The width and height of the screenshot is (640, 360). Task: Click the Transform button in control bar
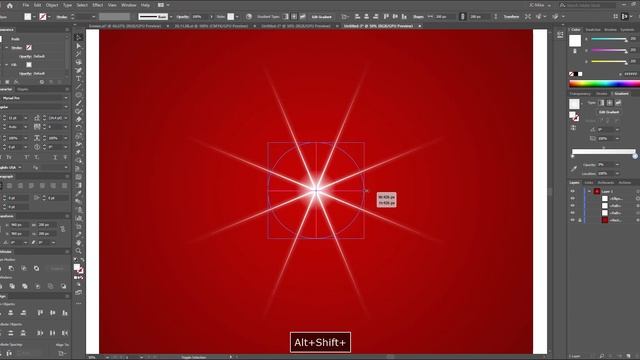click(x=511, y=17)
